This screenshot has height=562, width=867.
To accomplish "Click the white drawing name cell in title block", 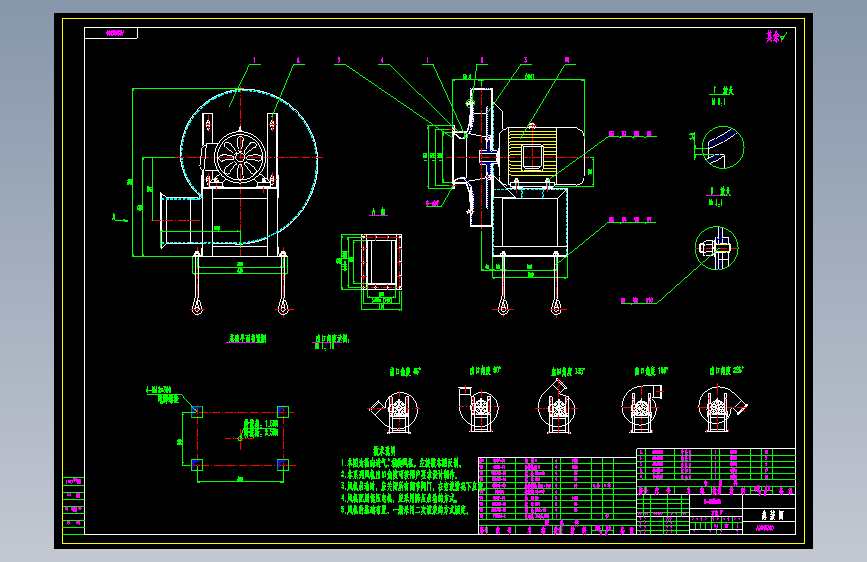I will tap(771, 514).
